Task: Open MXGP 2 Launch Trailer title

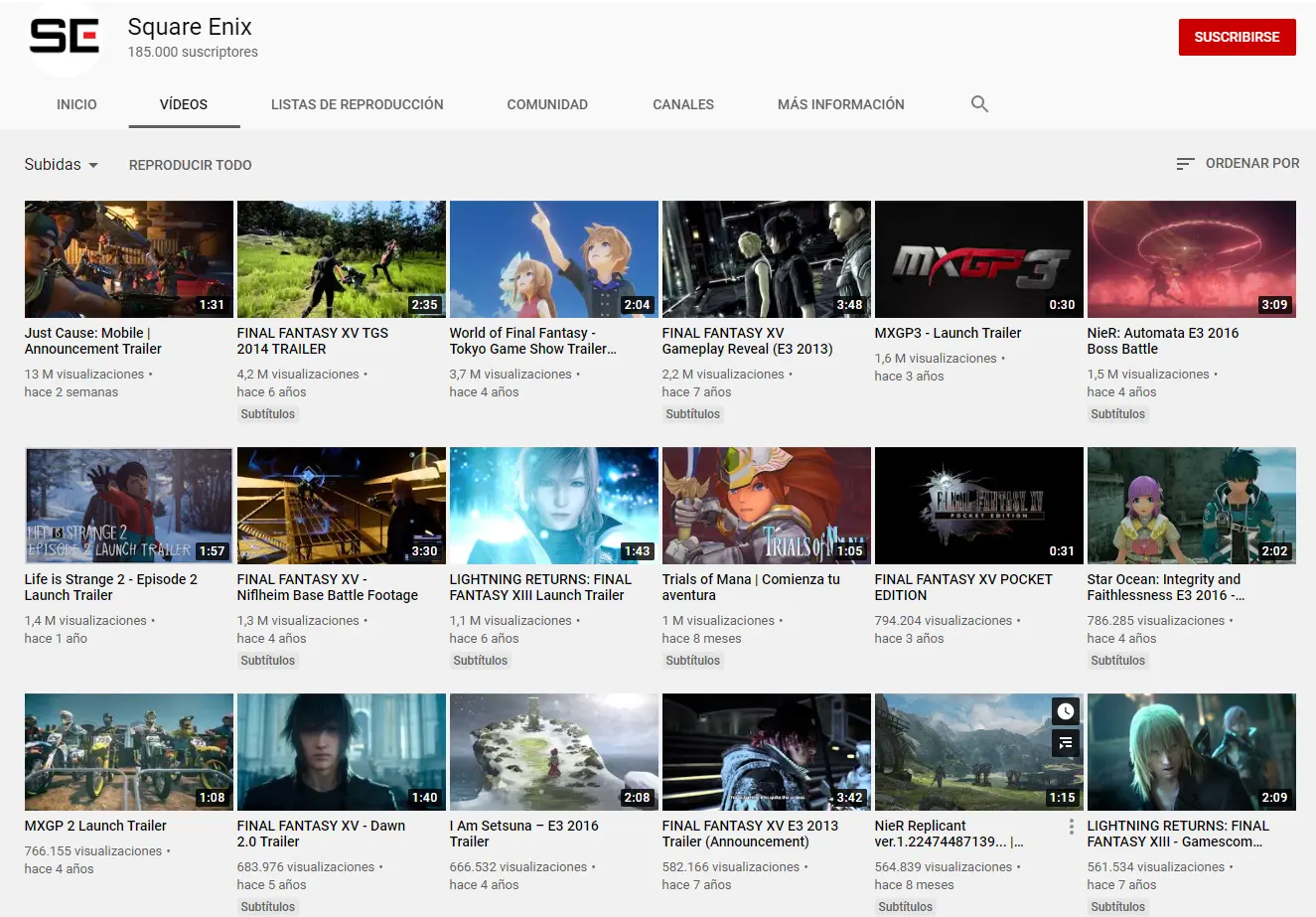Action: tap(95, 826)
